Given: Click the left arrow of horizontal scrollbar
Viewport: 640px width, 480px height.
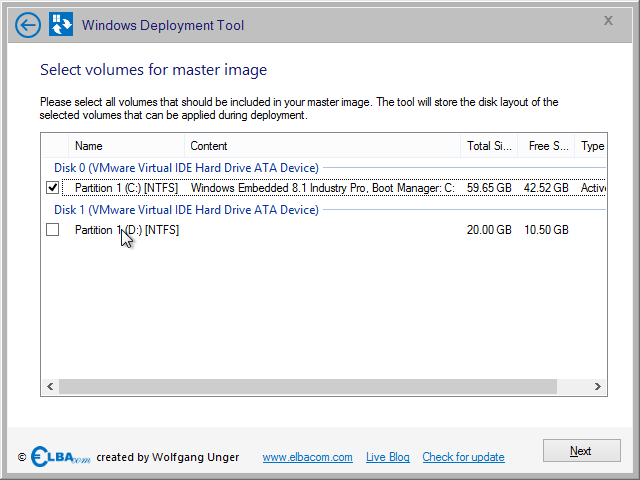Looking at the screenshot, I should pyautogui.click(x=50, y=387).
